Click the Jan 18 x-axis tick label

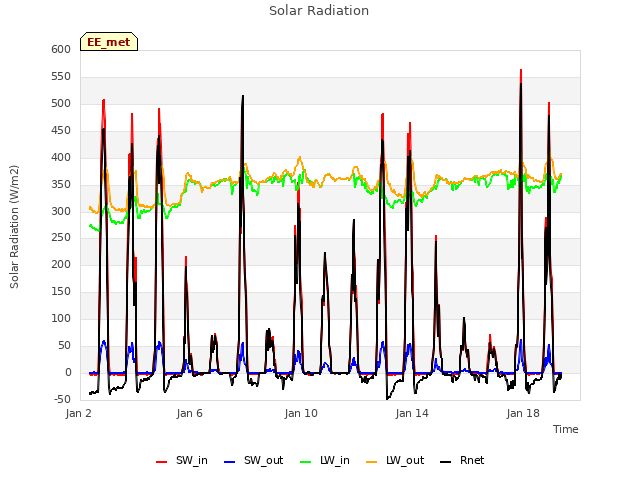point(523,413)
